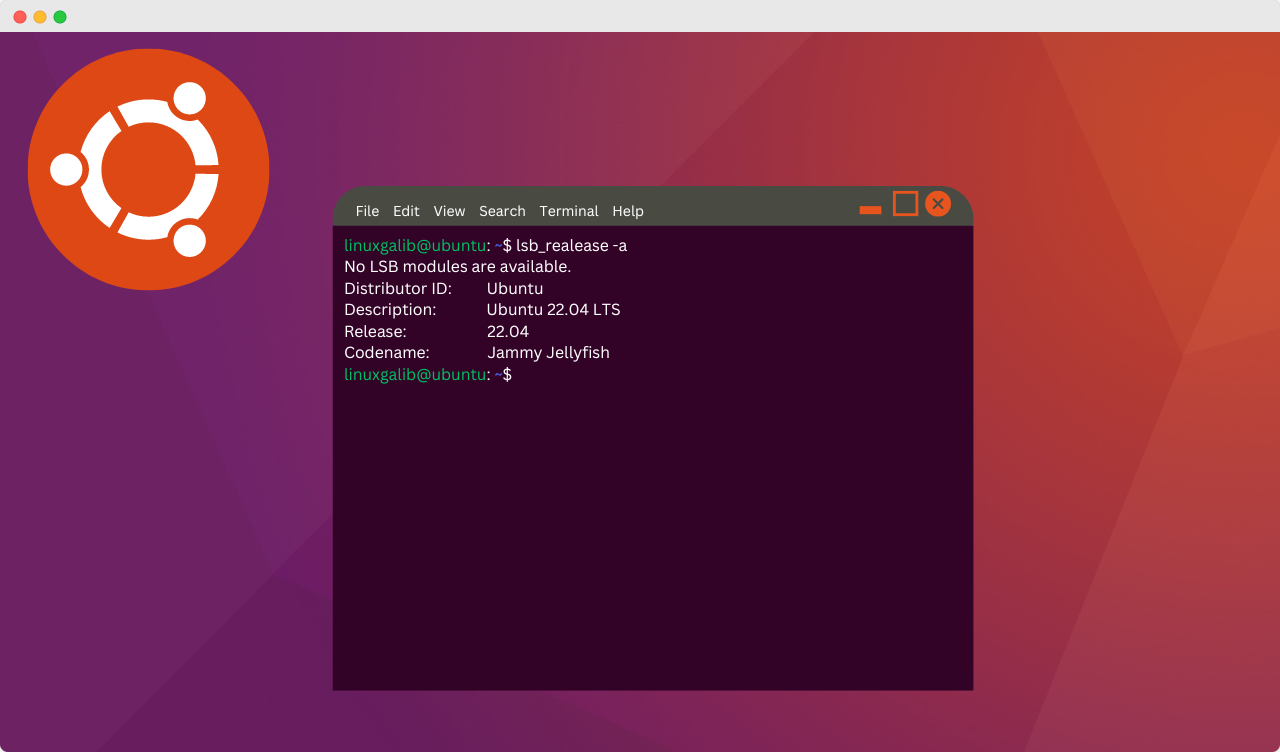Click the 'Description:' label
1280x752 pixels.
click(x=390, y=310)
